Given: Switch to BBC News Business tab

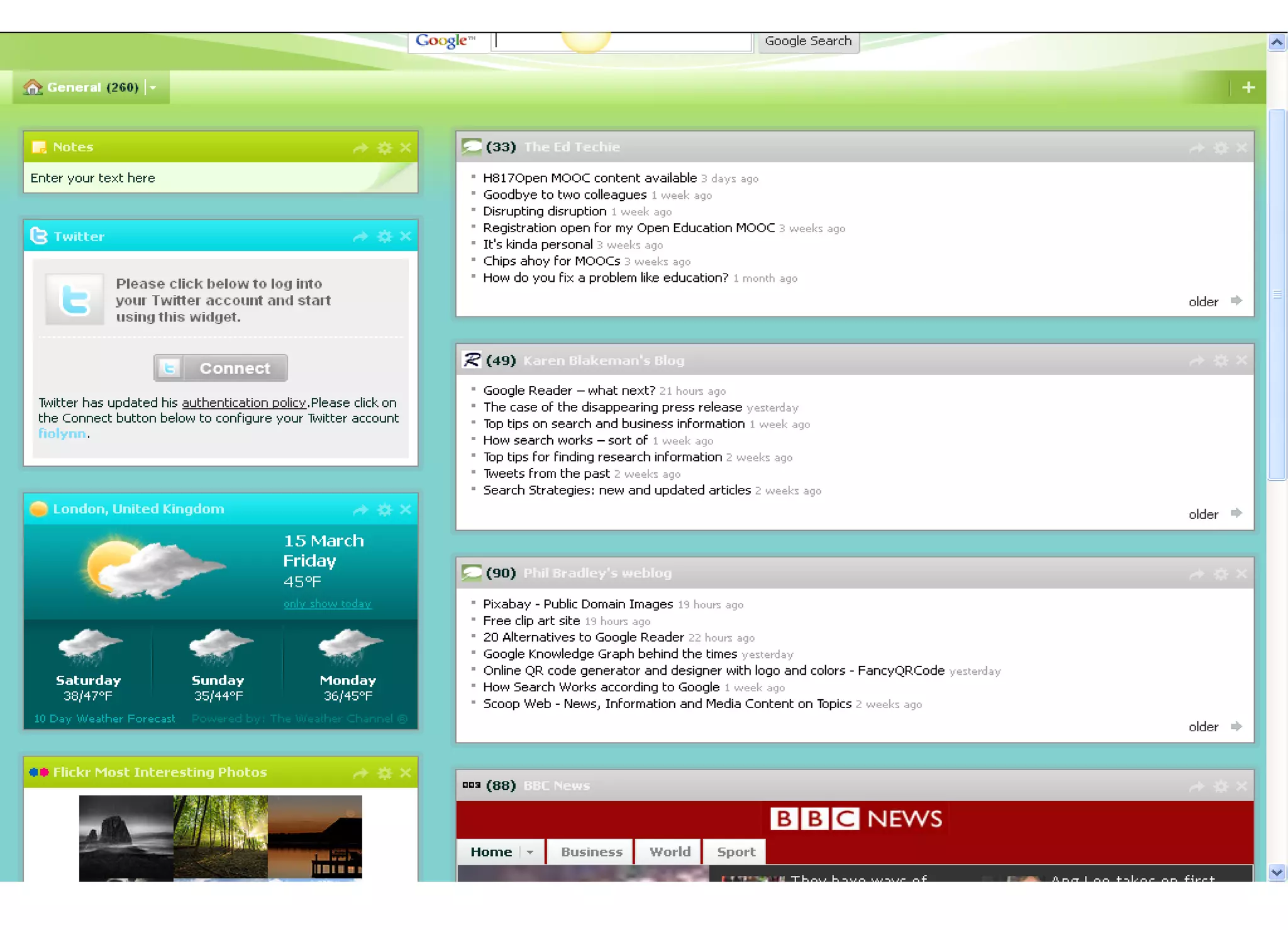Looking at the screenshot, I should point(591,852).
